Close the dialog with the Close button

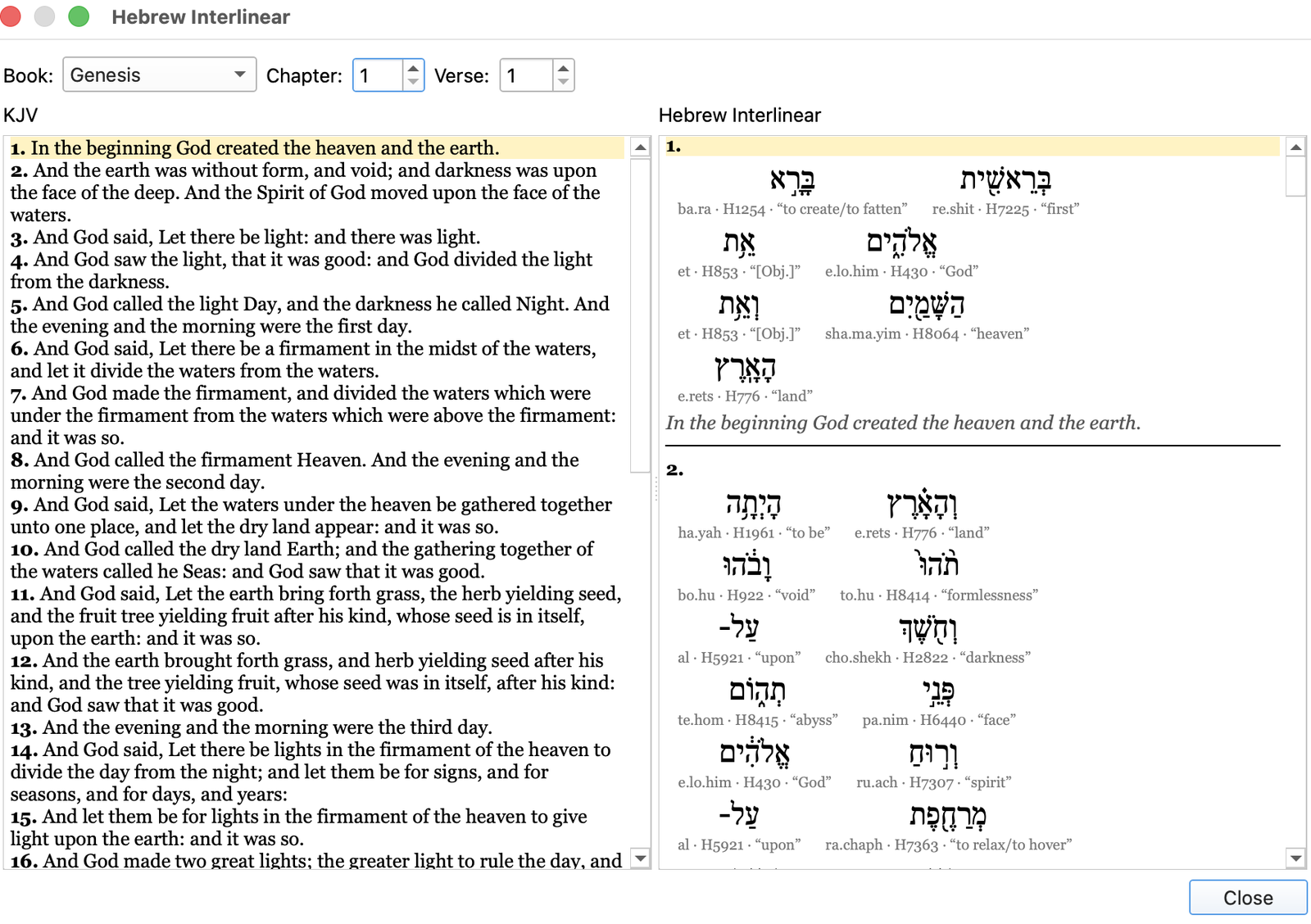pos(1248,898)
